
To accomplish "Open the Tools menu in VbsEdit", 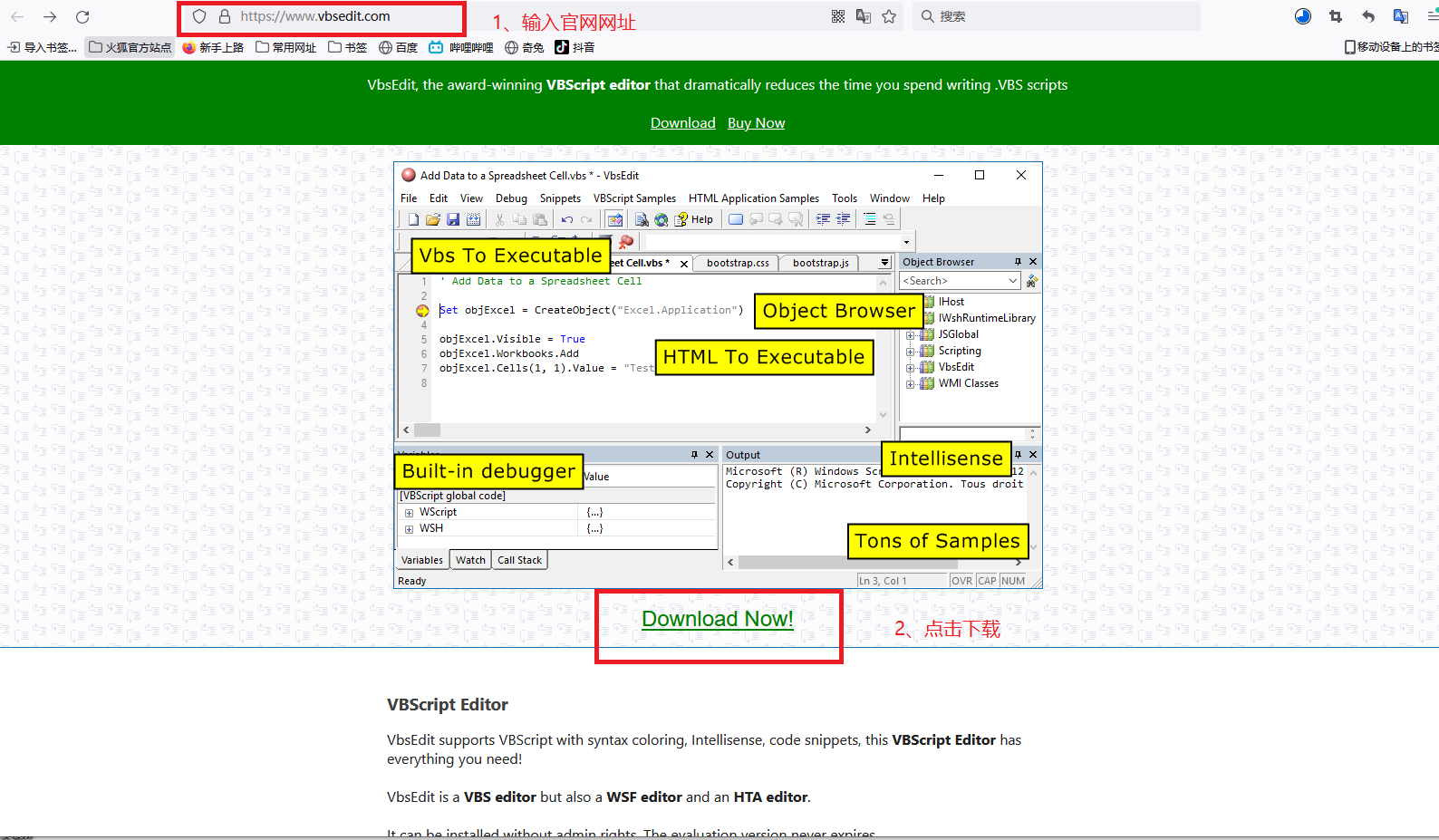I will 845,198.
